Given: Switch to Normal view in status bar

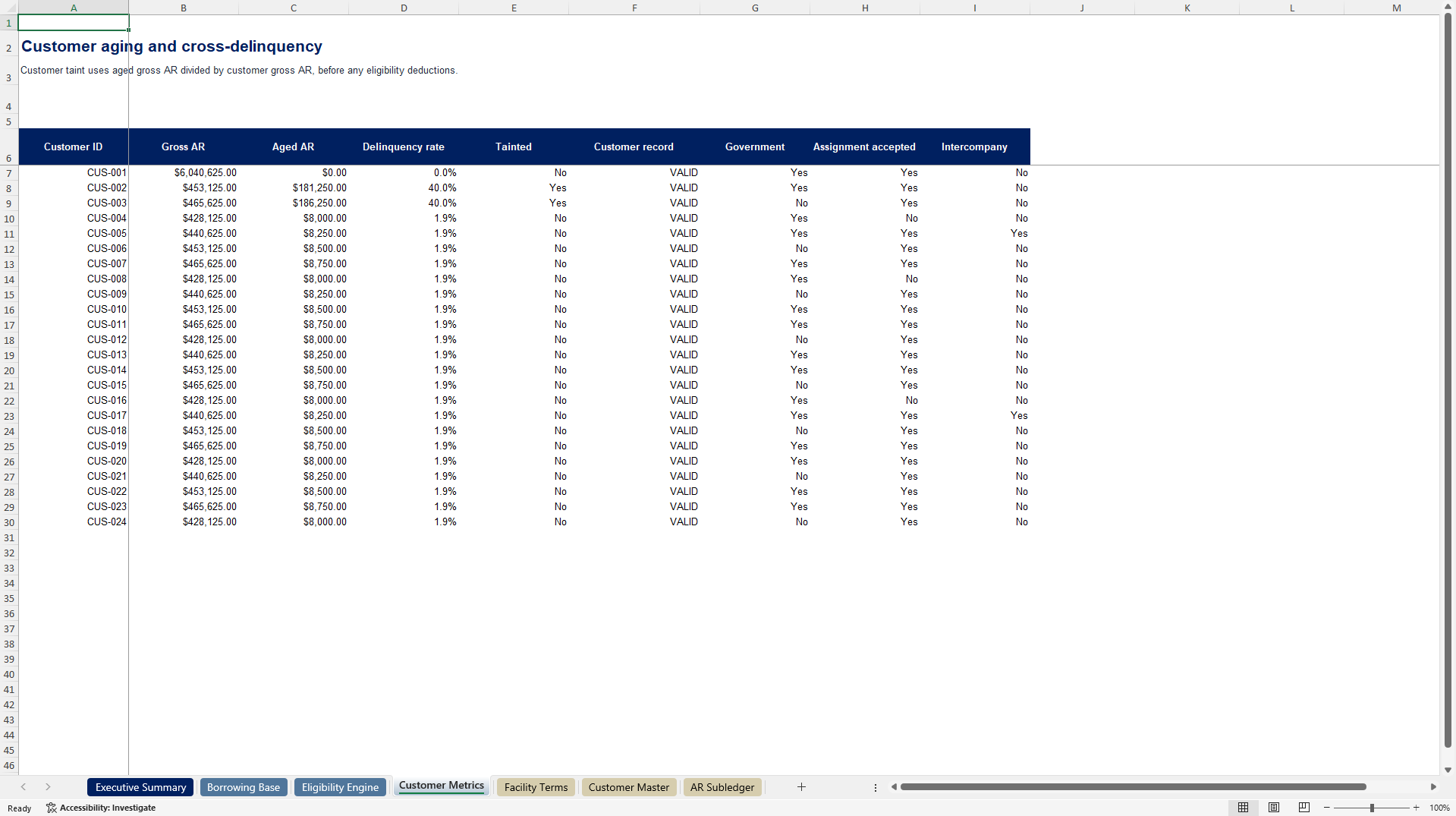Looking at the screenshot, I should [x=1243, y=808].
